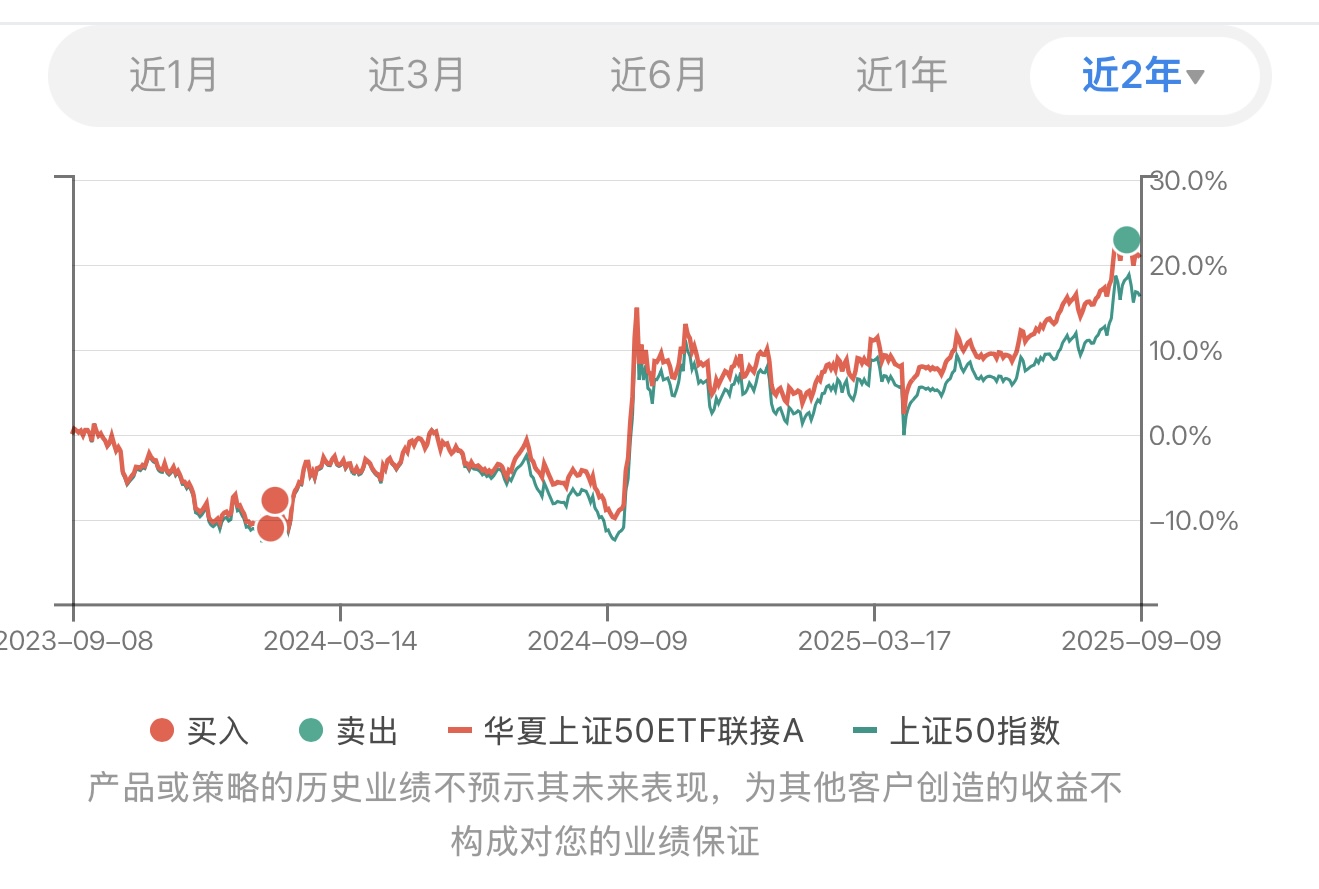
Task: Expand the dropdown arrow beside 近2年
Action: pyautogui.click(x=1195, y=77)
